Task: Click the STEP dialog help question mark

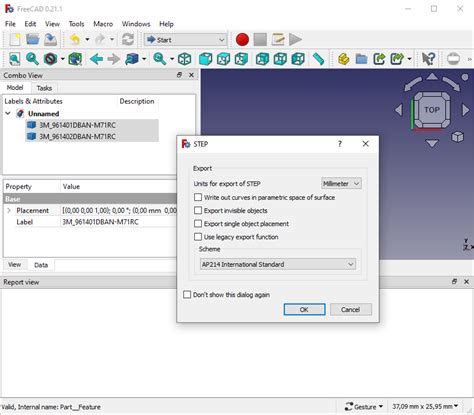Action: 340,144
